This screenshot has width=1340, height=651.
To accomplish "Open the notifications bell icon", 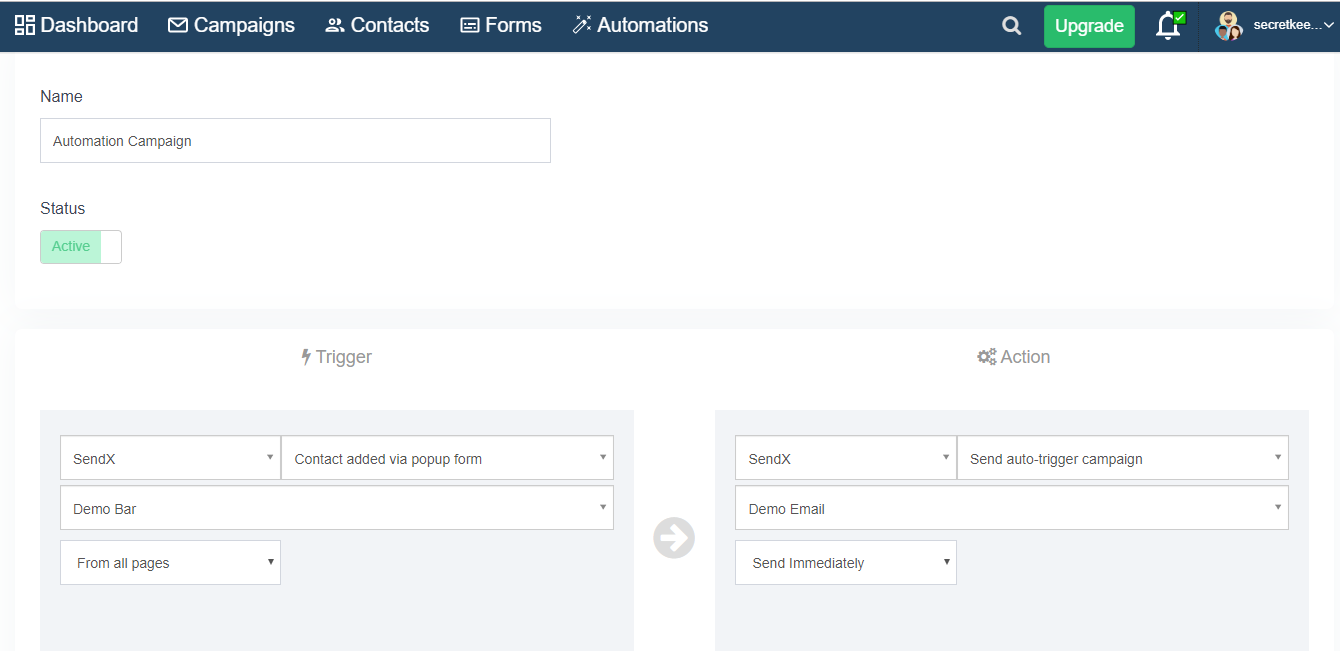I will pyautogui.click(x=1168, y=26).
